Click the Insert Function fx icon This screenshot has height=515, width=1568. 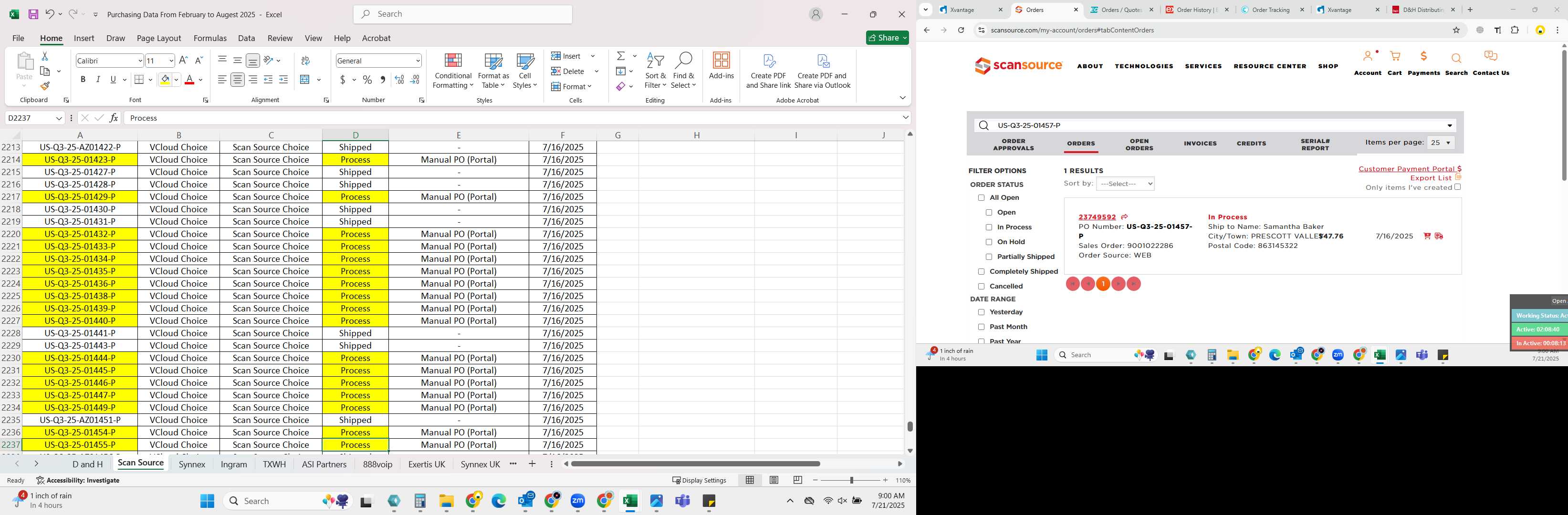(114, 118)
